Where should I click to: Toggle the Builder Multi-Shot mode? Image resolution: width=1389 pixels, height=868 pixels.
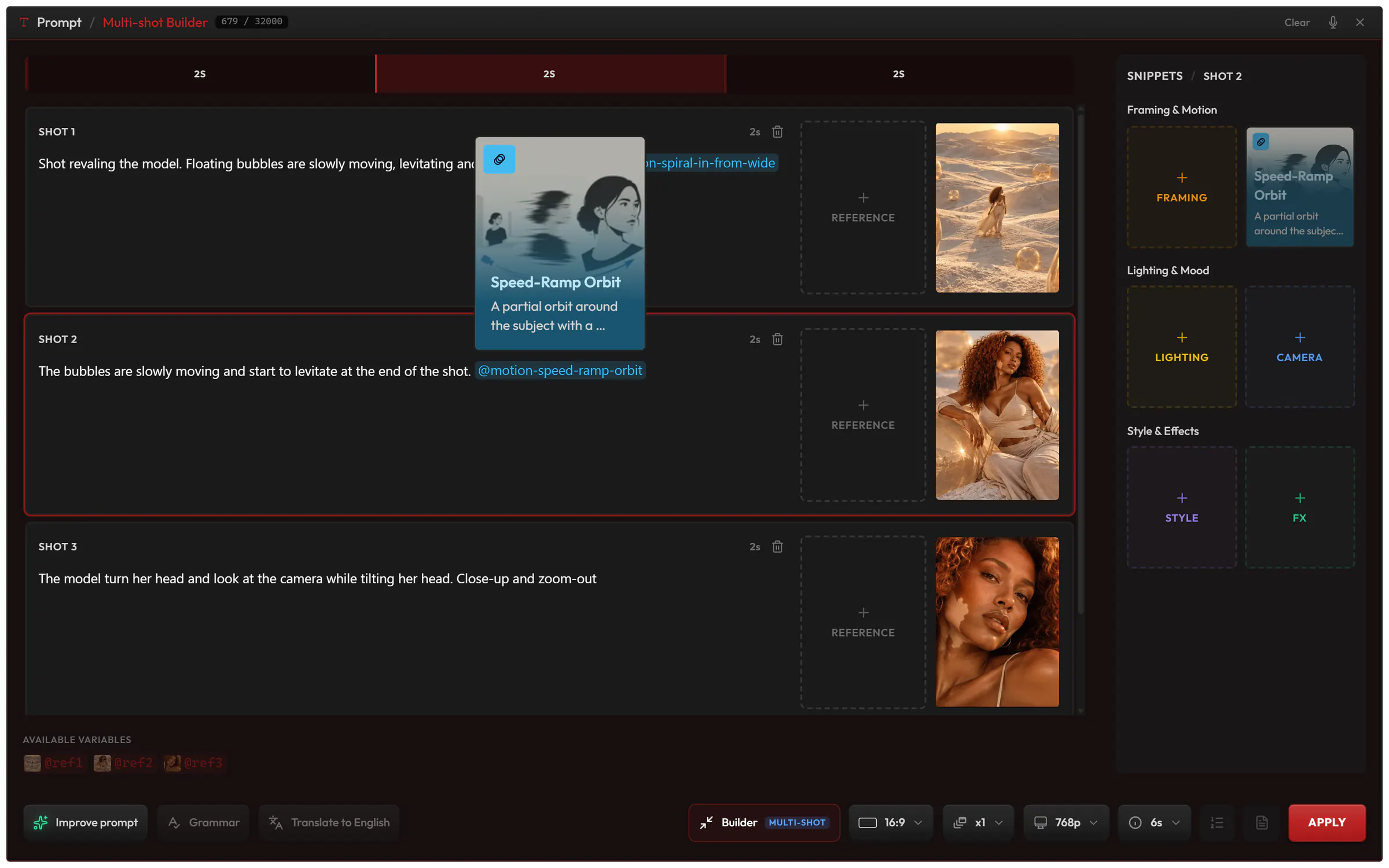point(764,822)
